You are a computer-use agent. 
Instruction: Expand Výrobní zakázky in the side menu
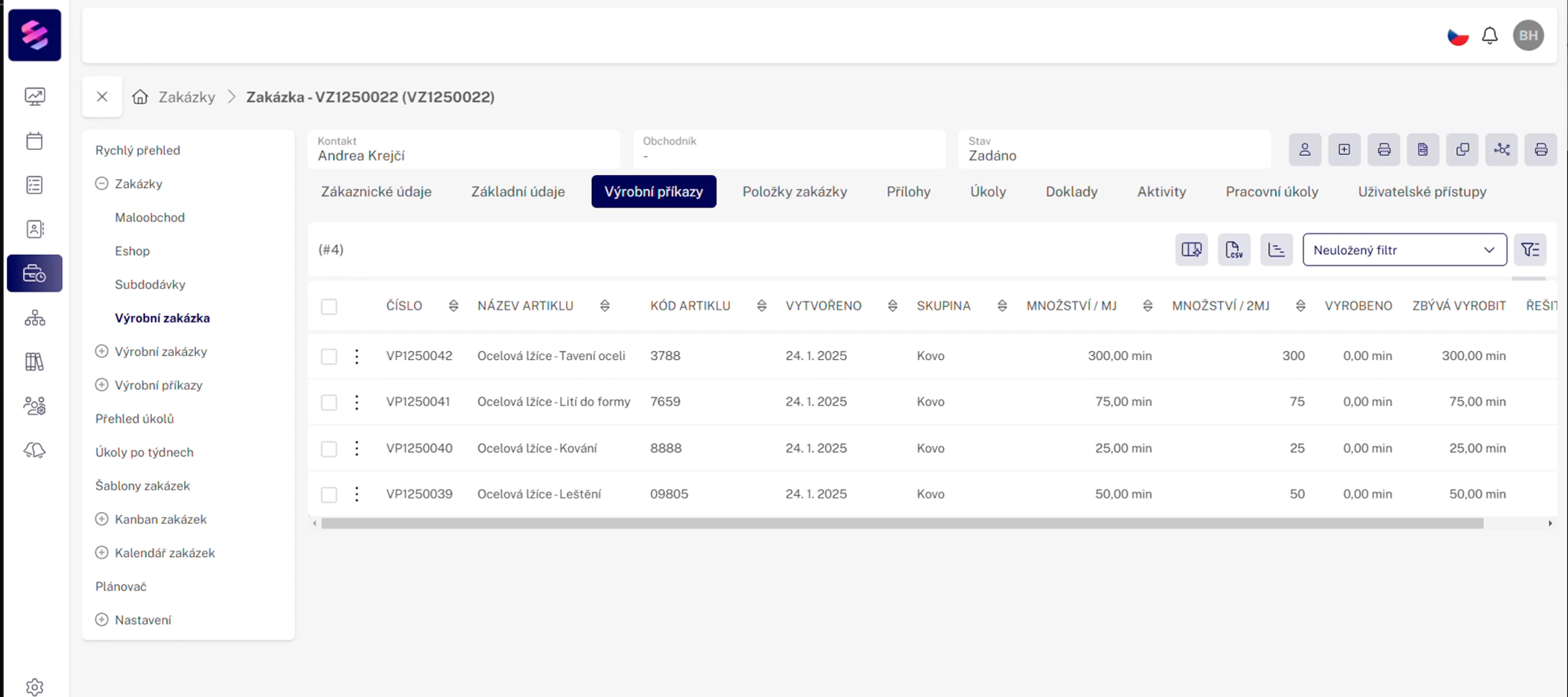click(x=102, y=351)
